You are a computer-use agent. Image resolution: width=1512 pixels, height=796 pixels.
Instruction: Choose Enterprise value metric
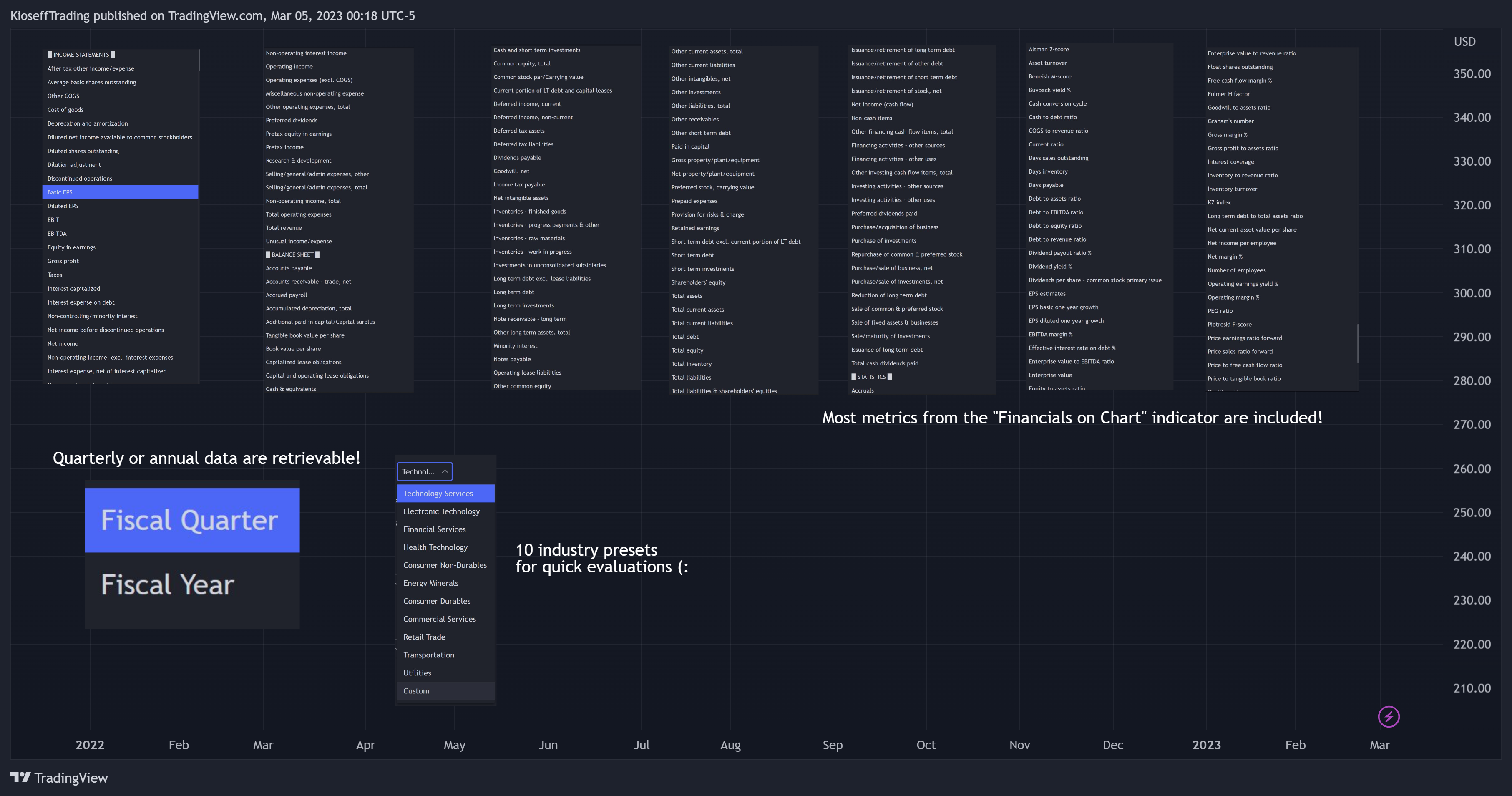(1050, 375)
